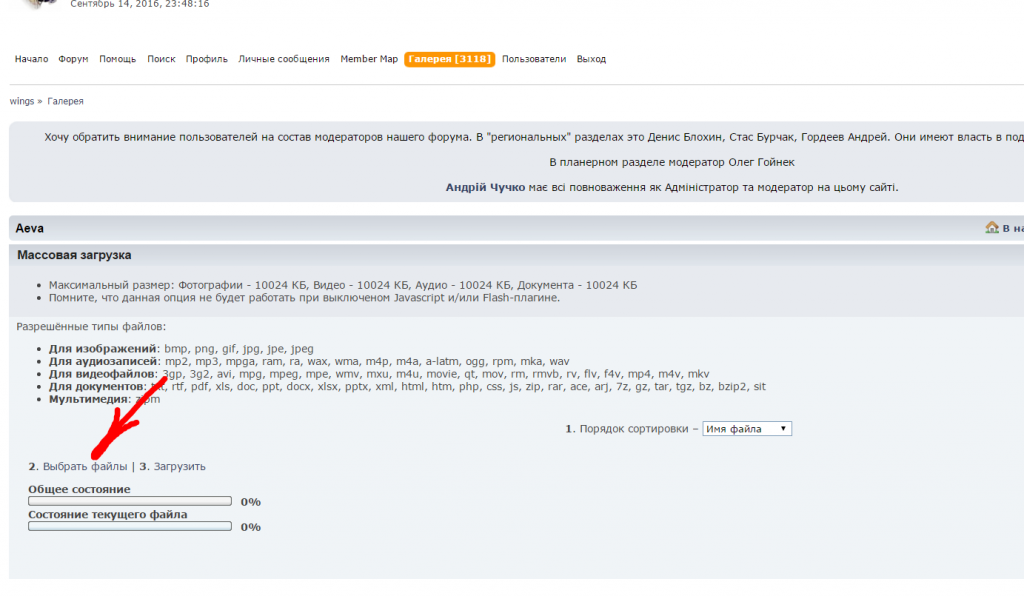This screenshot has height=596, width=1024.
Task: Open the Поиск page from the menu
Action: coord(161,59)
